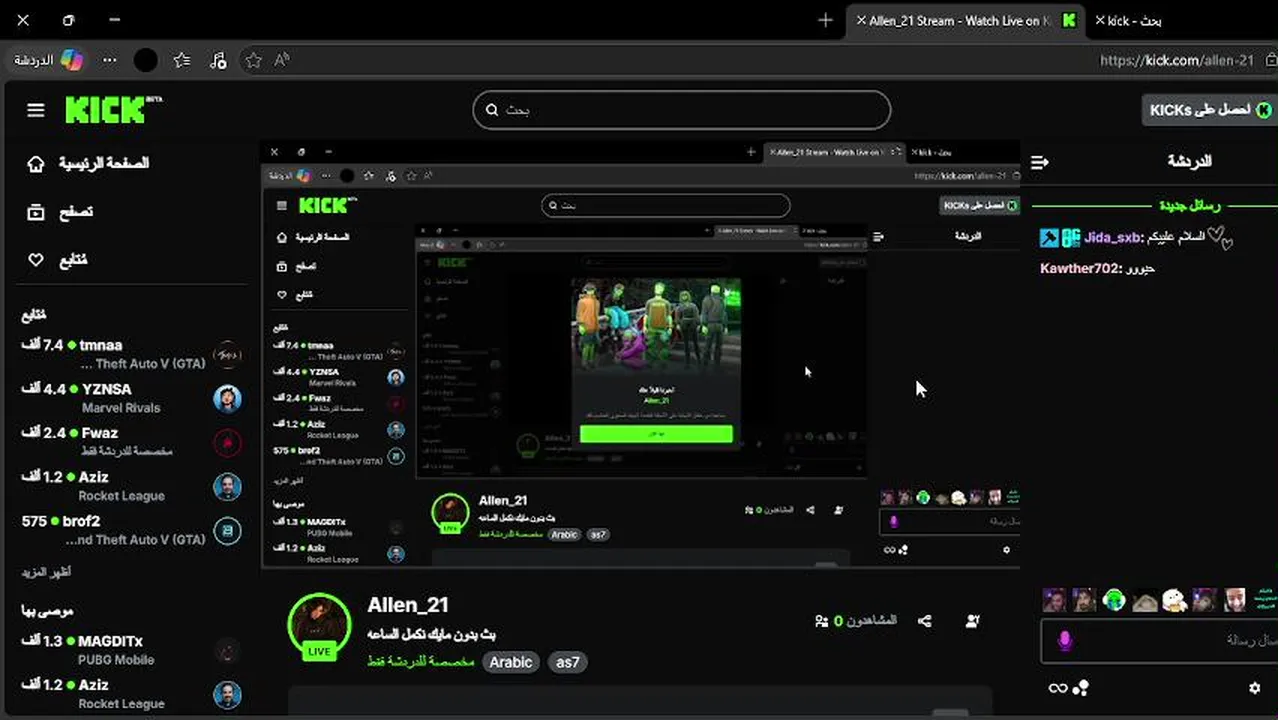Follow Allen_21 with the person-plus icon
This screenshot has width=1278, height=720.
[972, 621]
